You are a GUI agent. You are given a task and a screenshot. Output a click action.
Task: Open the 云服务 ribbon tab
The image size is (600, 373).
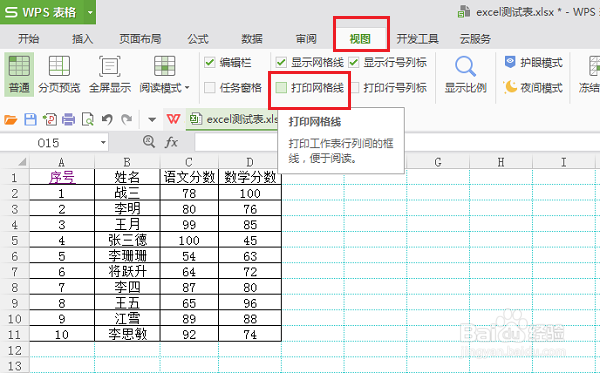(475, 39)
